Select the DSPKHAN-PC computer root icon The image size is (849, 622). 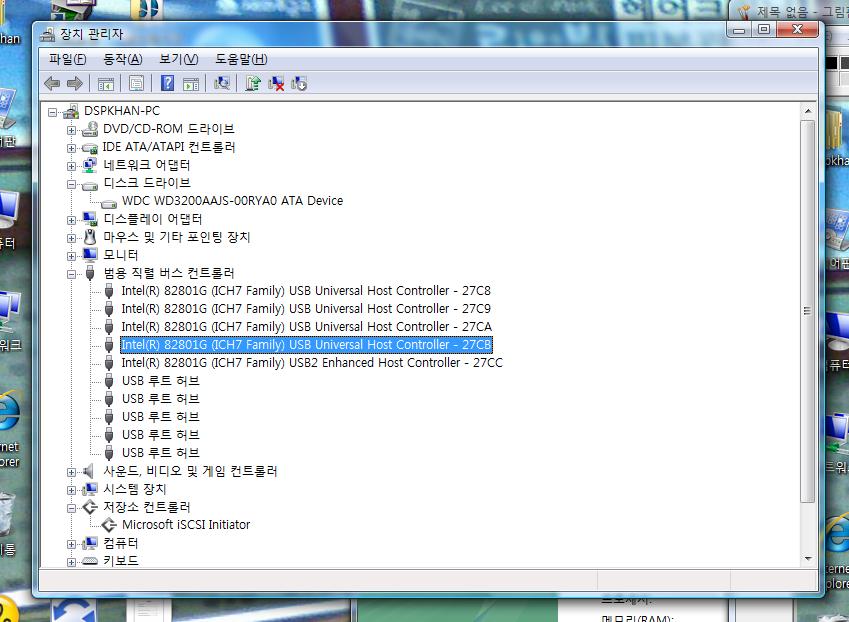click(71, 111)
